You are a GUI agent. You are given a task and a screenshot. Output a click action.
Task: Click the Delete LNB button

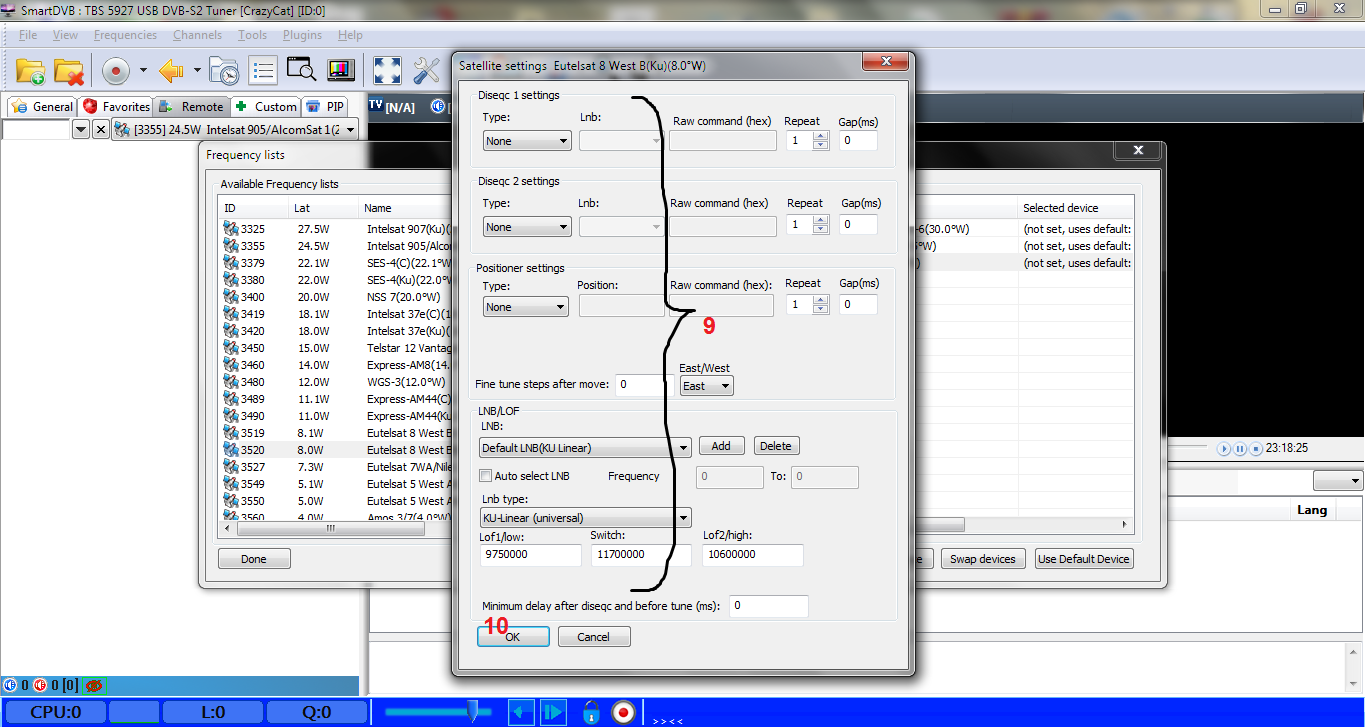click(777, 446)
